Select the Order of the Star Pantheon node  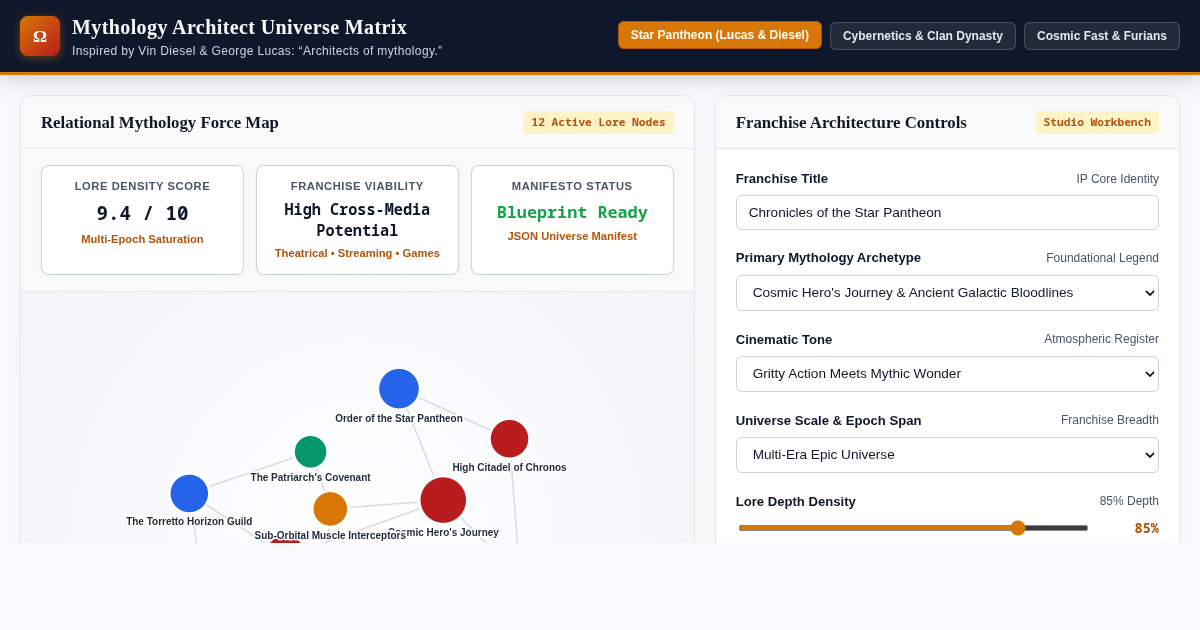(x=399, y=389)
